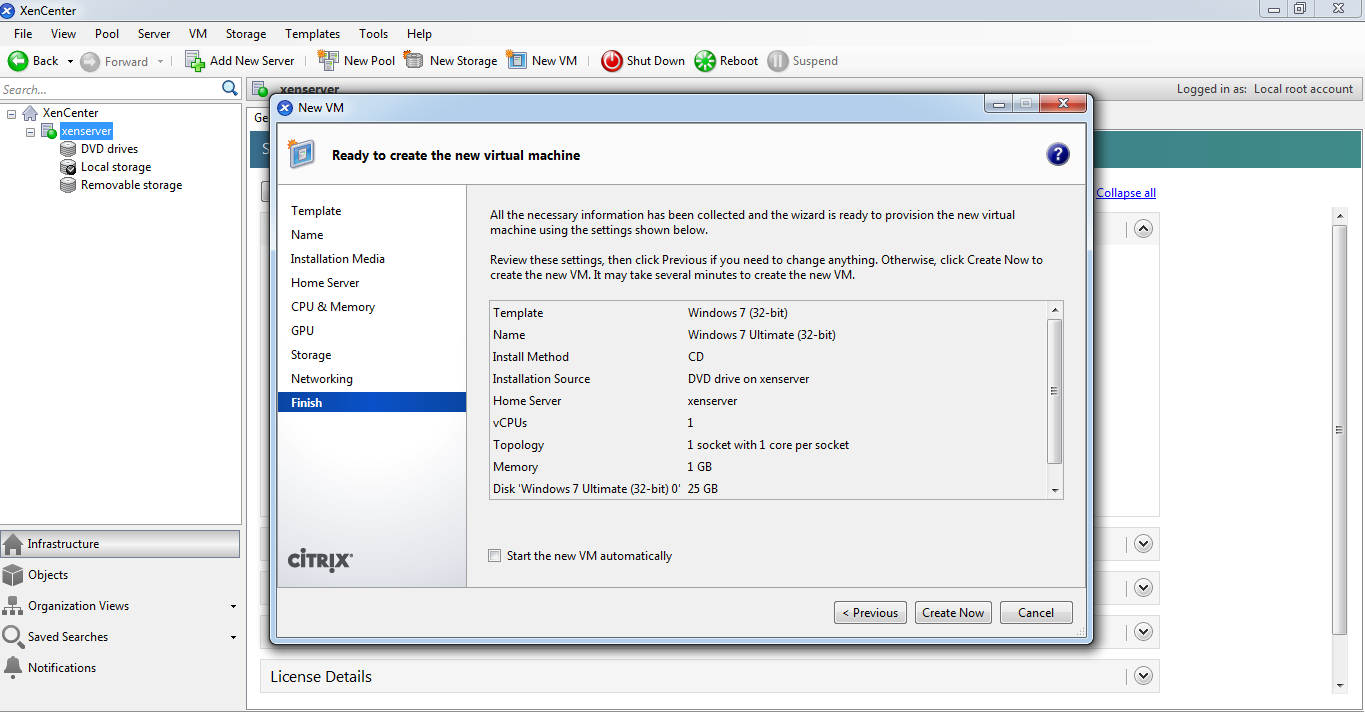
Task: Click the Notifications bell icon
Action: (13, 667)
